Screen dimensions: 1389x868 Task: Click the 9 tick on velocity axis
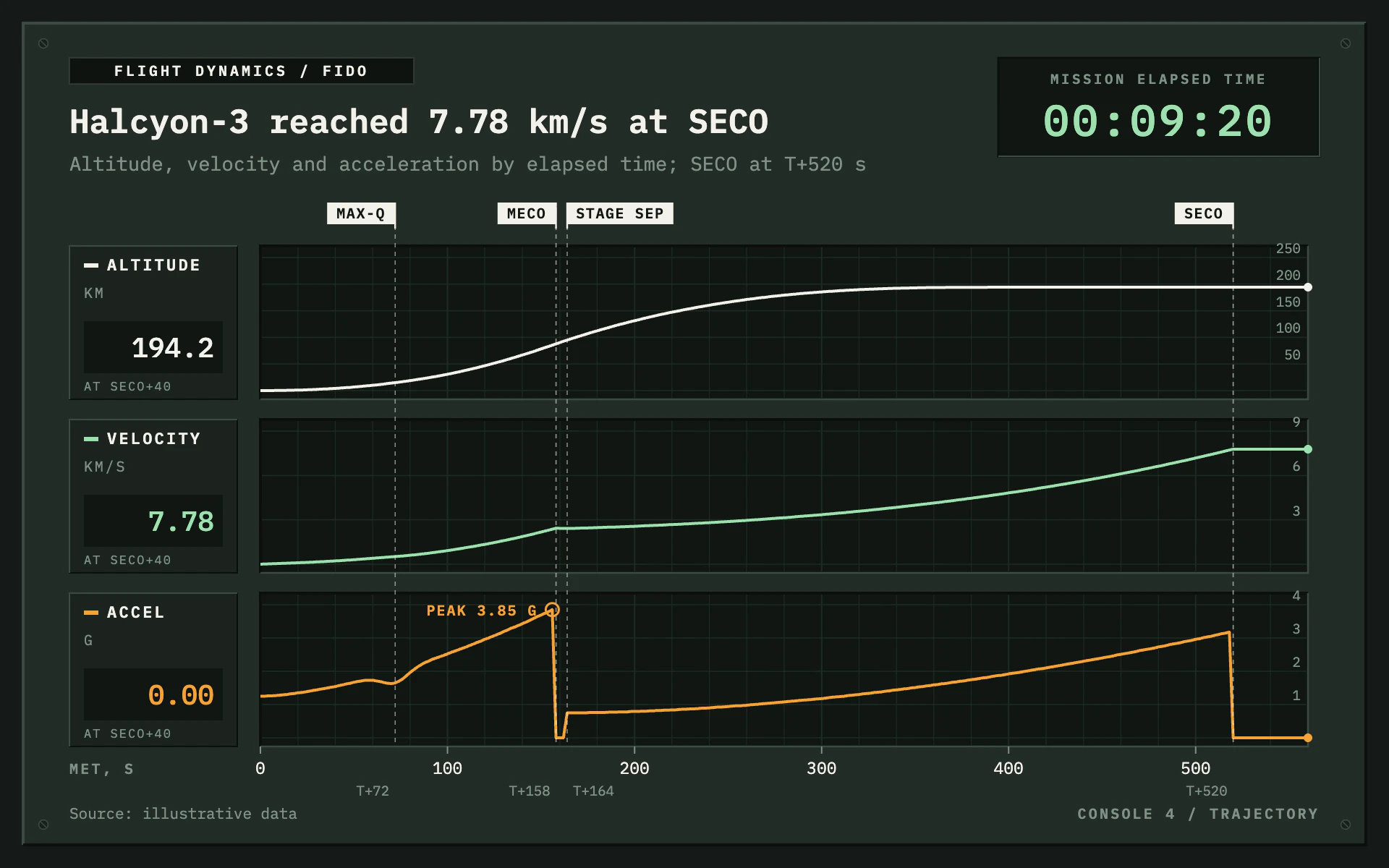click(x=1296, y=422)
